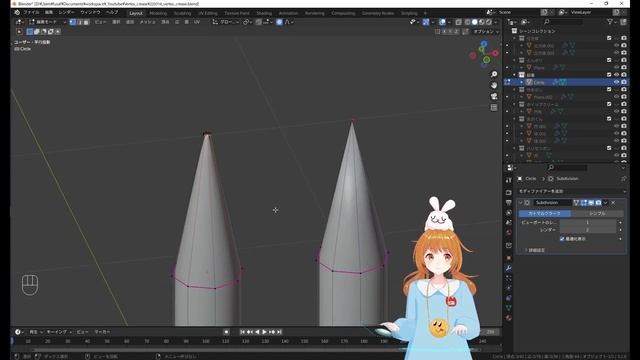Screen dimensions: 640x360
Task: Open the ビュー menu in viewport header
Action: click(x=100, y=22)
